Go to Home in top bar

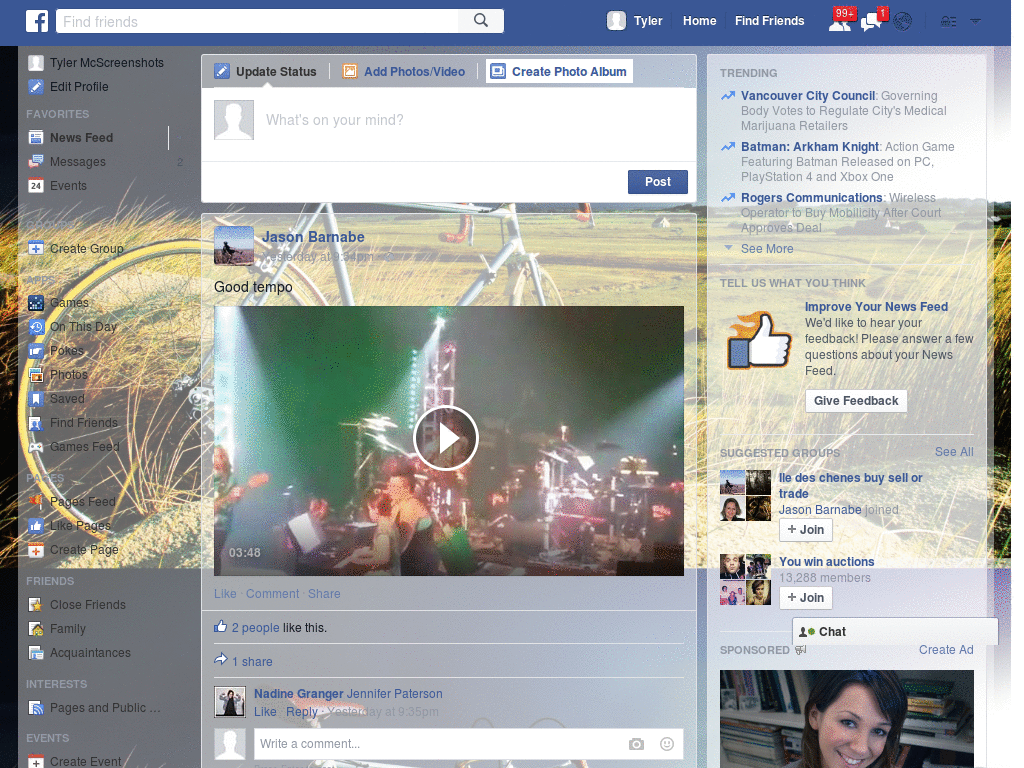699,21
